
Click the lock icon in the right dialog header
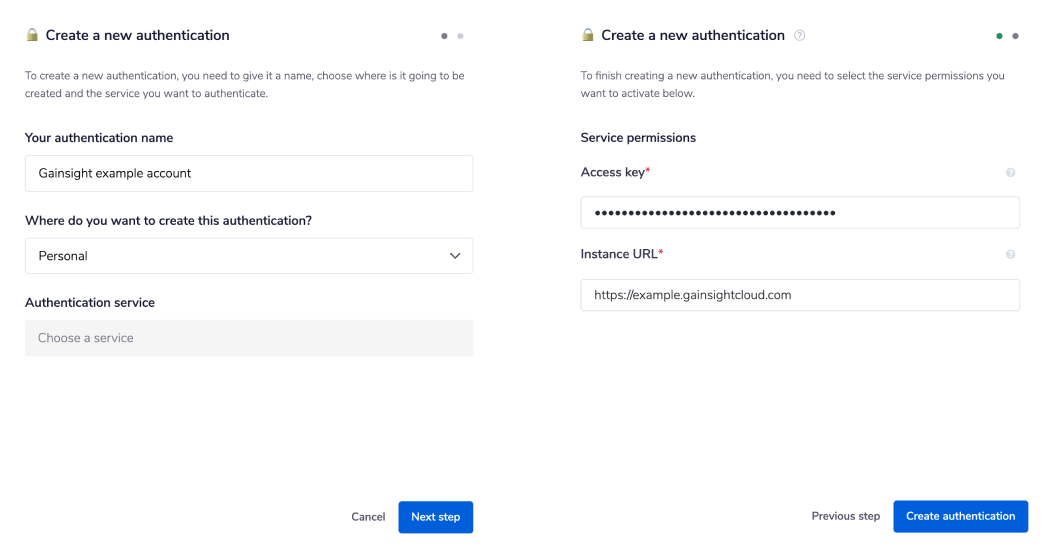(x=588, y=35)
